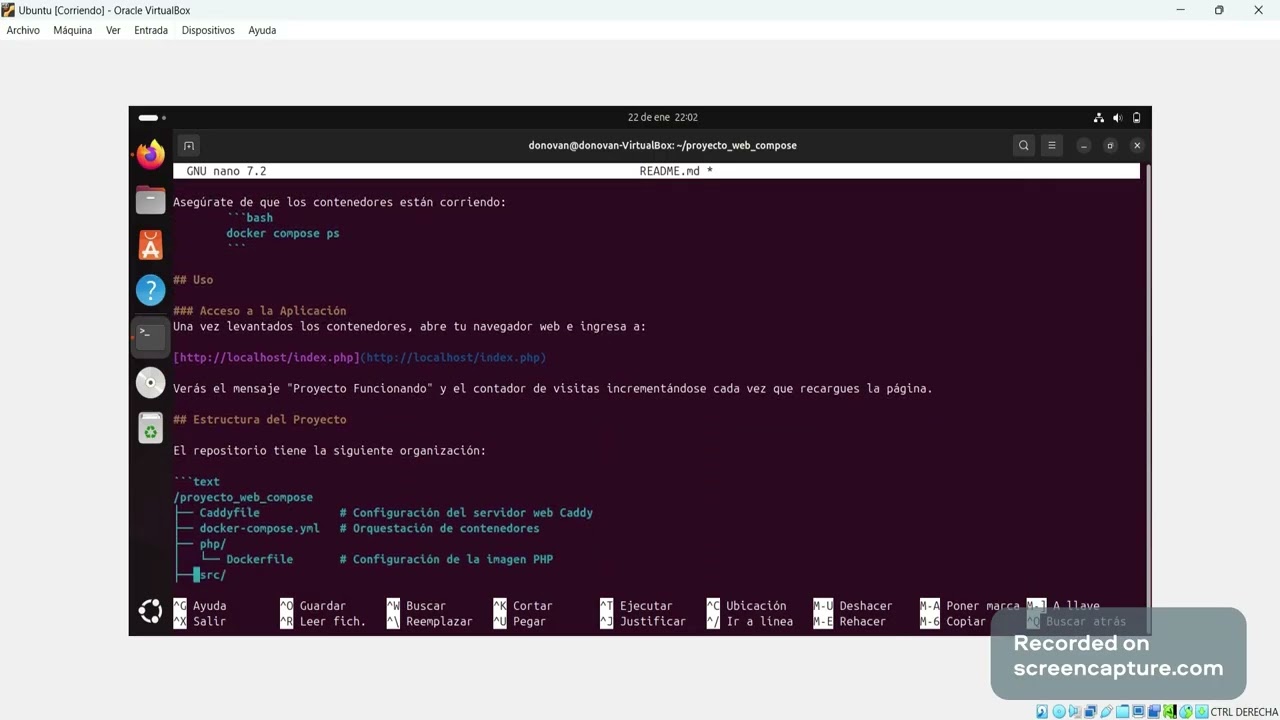Screen dimensions: 1280x720
Task: Click the VirtualBox hard disk status icon
Action: [x=1042, y=712]
